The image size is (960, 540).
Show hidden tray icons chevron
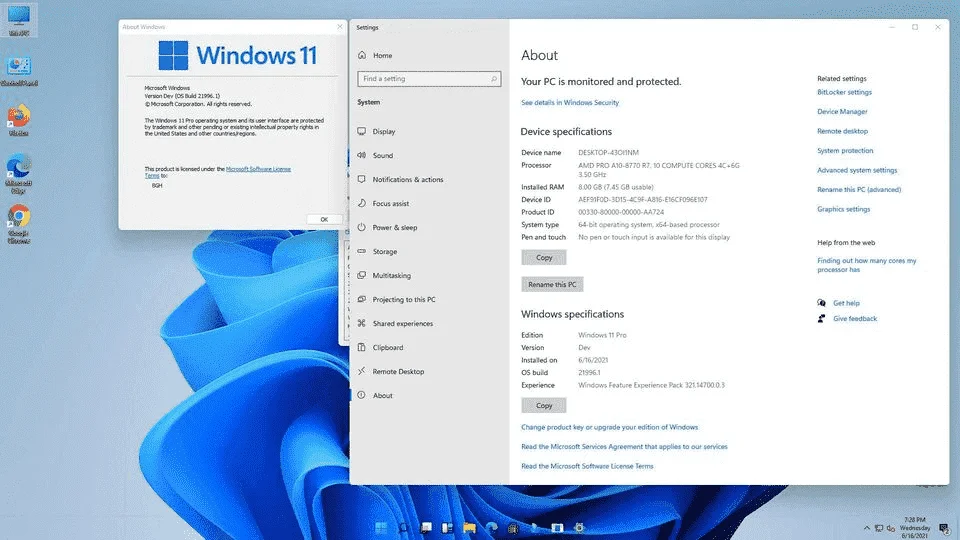coord(867,528)
